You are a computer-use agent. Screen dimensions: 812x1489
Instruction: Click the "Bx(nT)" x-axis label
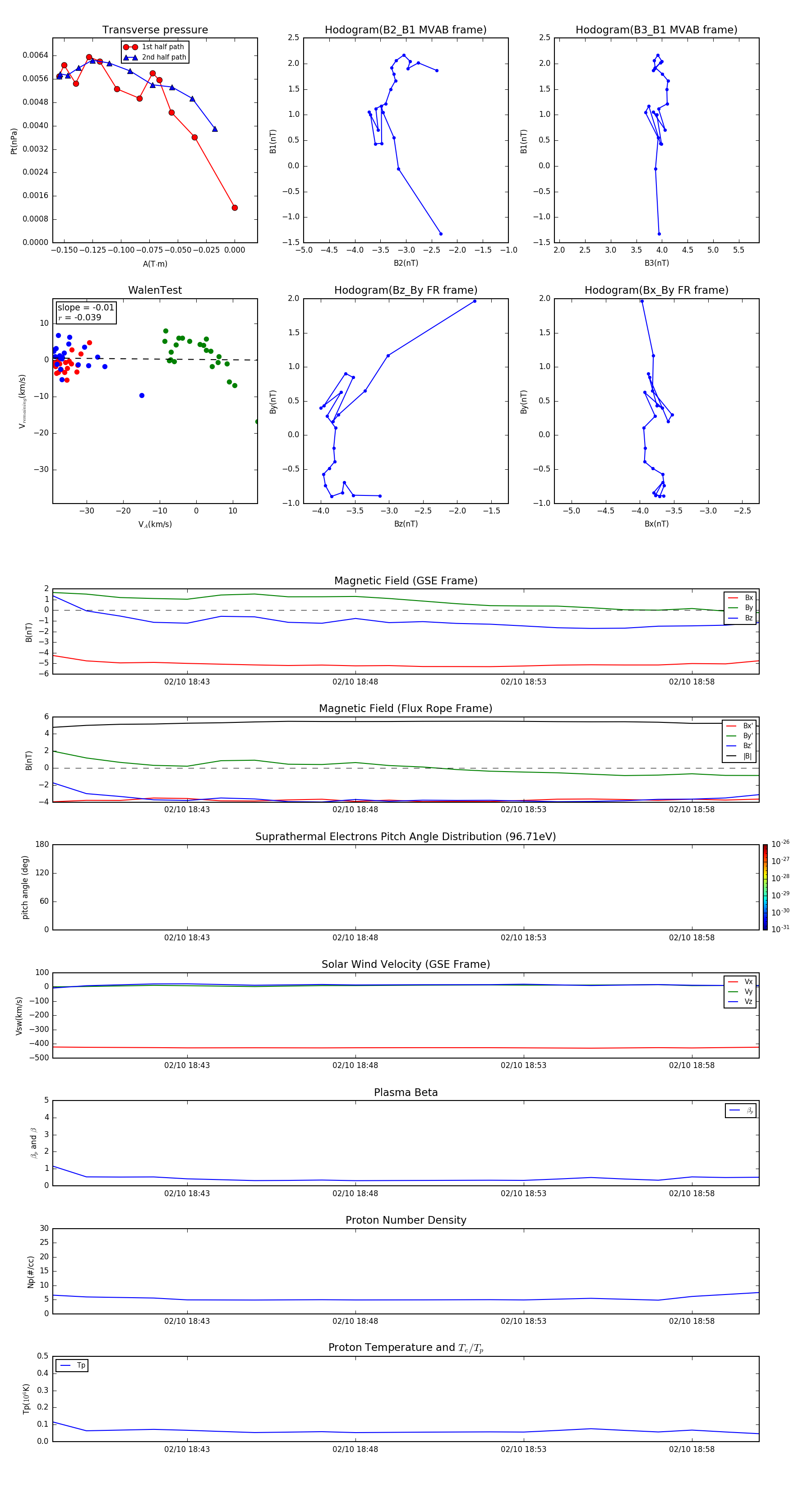pyautogui.click(x=656, y=524)
